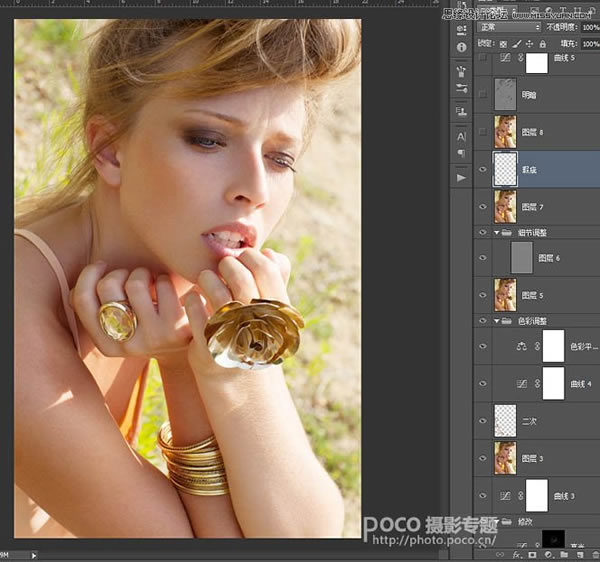This screenshot has width=600, height=562.
Task: Show the hidden 图层 8 layer
Action: 483,132
